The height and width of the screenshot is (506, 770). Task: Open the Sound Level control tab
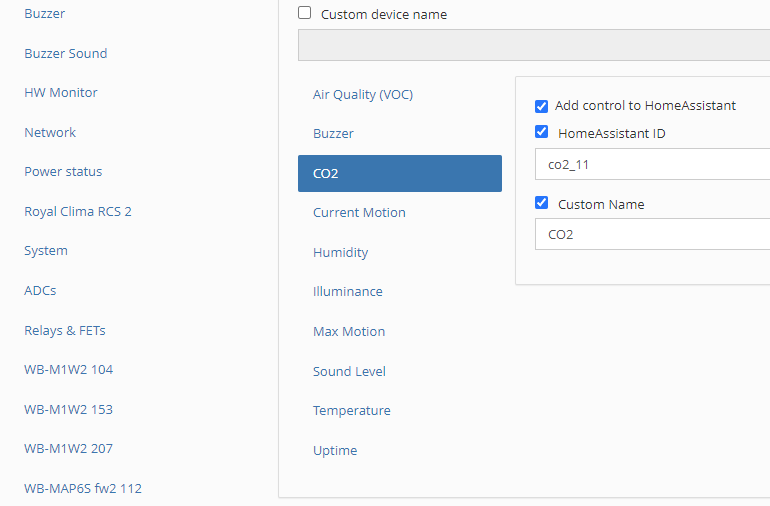[349, 372]
